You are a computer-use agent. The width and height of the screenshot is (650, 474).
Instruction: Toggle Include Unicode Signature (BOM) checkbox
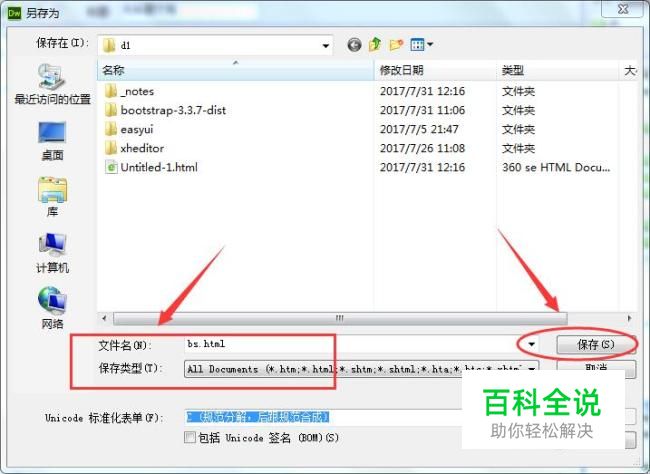point(190,437)
